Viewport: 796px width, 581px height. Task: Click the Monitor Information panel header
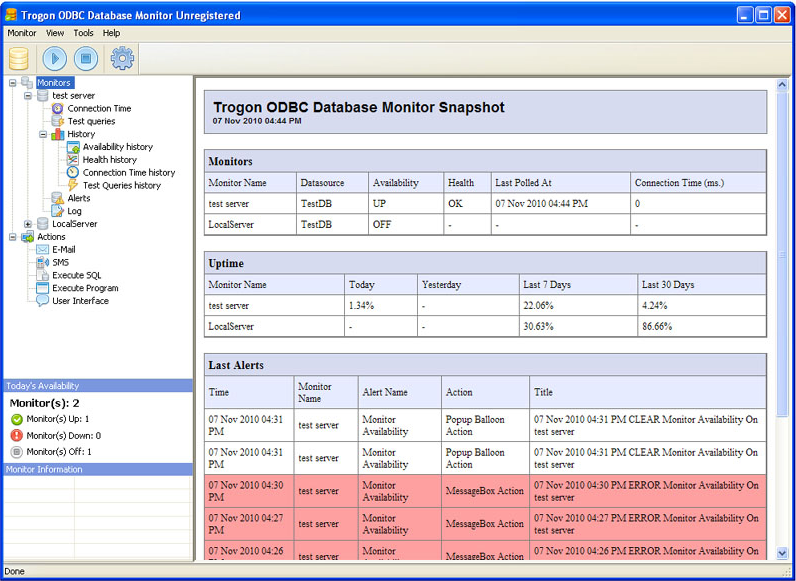pos(97,469)
